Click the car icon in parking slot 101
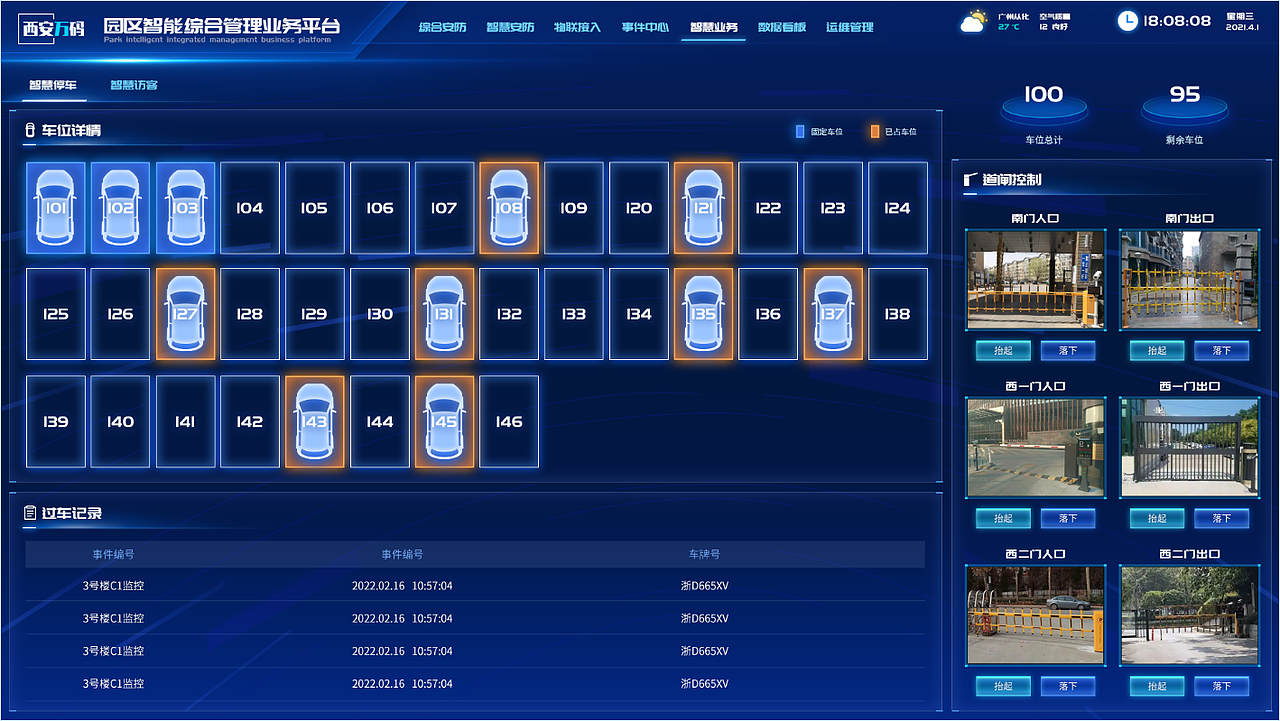Screen dimensions: 1280x721 56,208
